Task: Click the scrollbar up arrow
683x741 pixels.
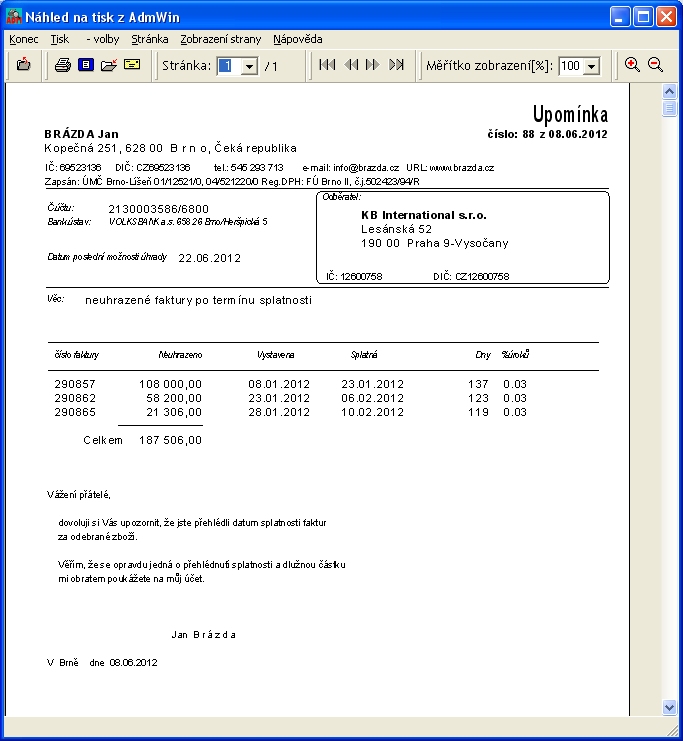Action: [669, 91]
